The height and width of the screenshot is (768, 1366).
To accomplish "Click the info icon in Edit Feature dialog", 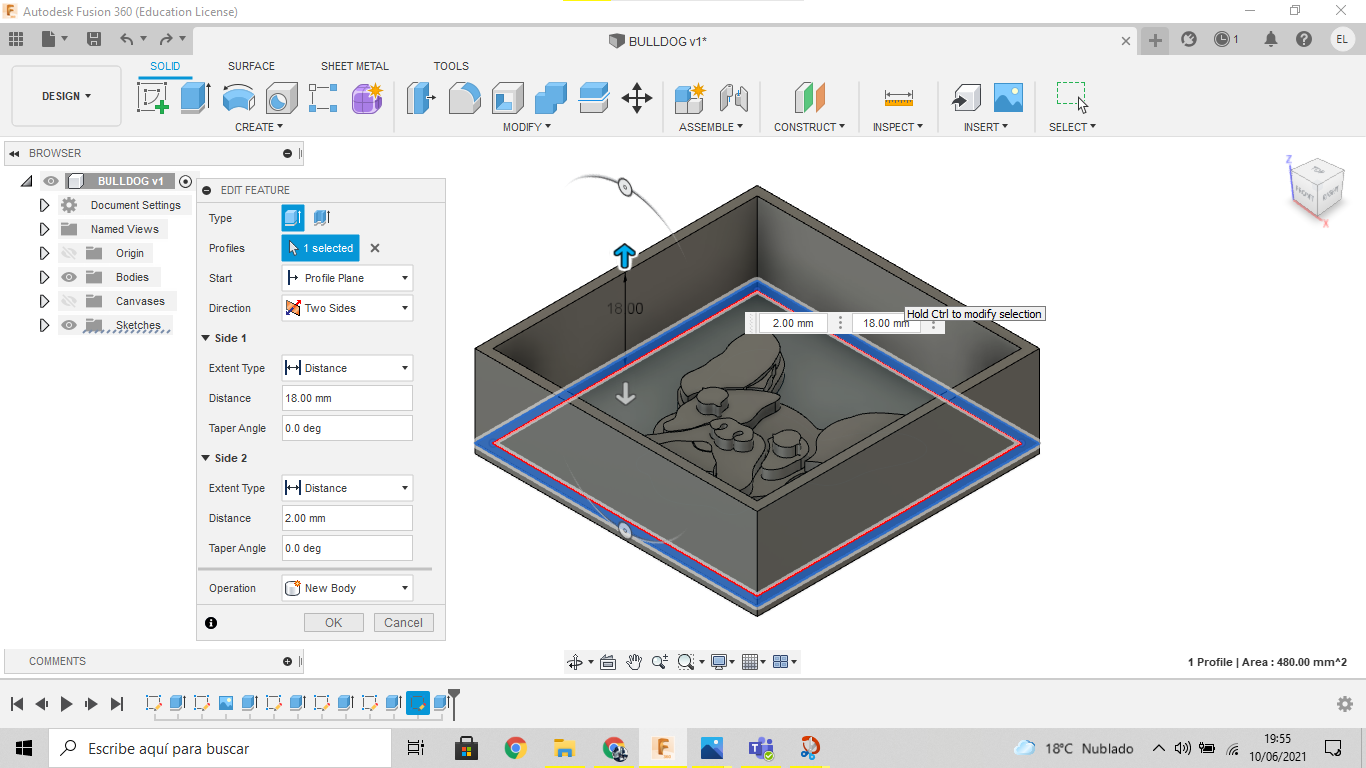I will pyautogui.click(x=211, y=623).
